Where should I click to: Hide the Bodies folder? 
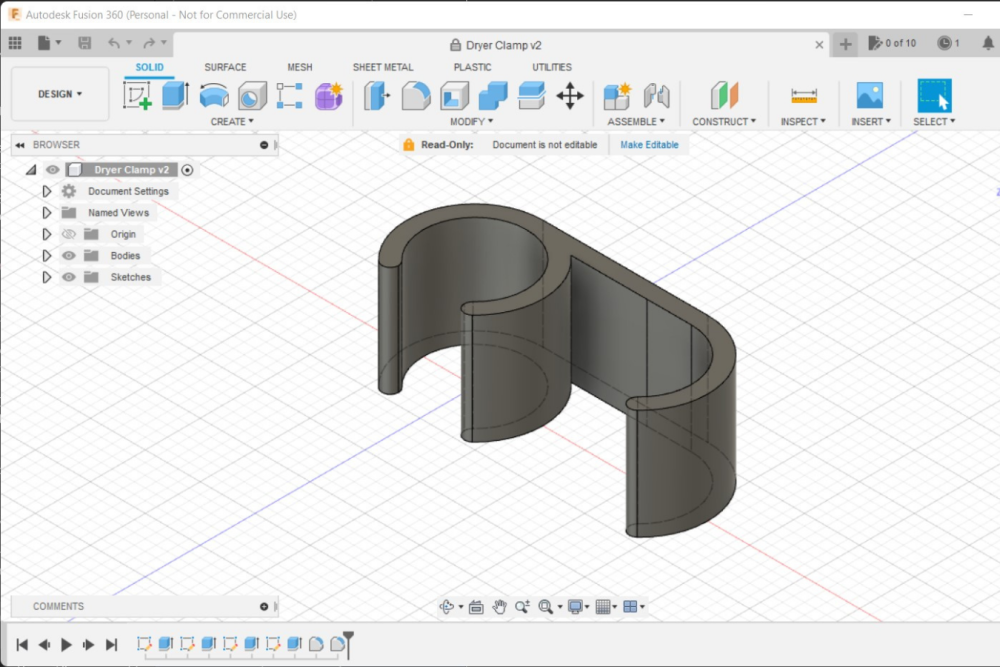pos(68,256)
